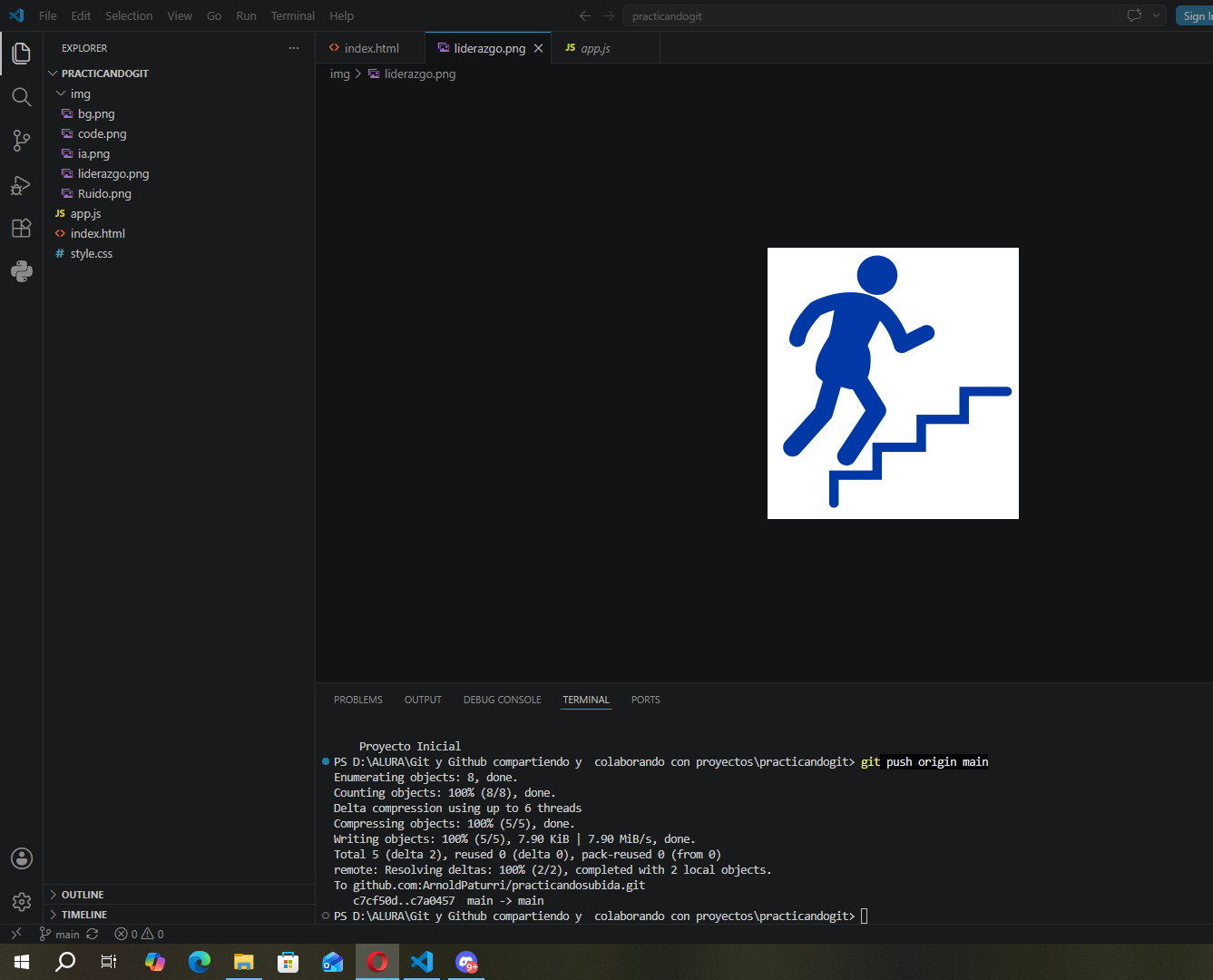Open Microsoft Edge from taskbar
This screenshot has height=980, width=1213.
point(200,962)
